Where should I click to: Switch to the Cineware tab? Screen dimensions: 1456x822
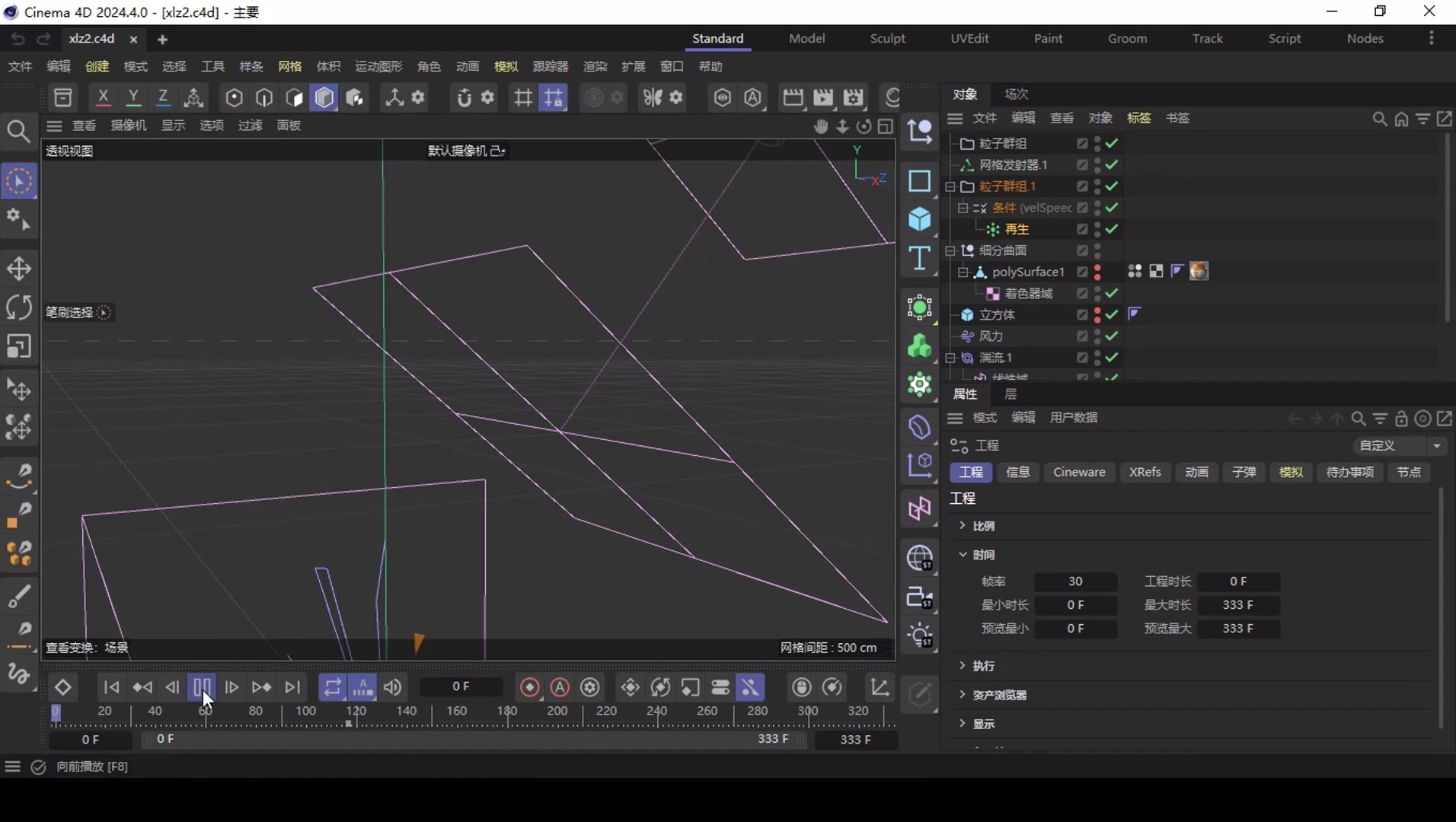coord(1079,473)
